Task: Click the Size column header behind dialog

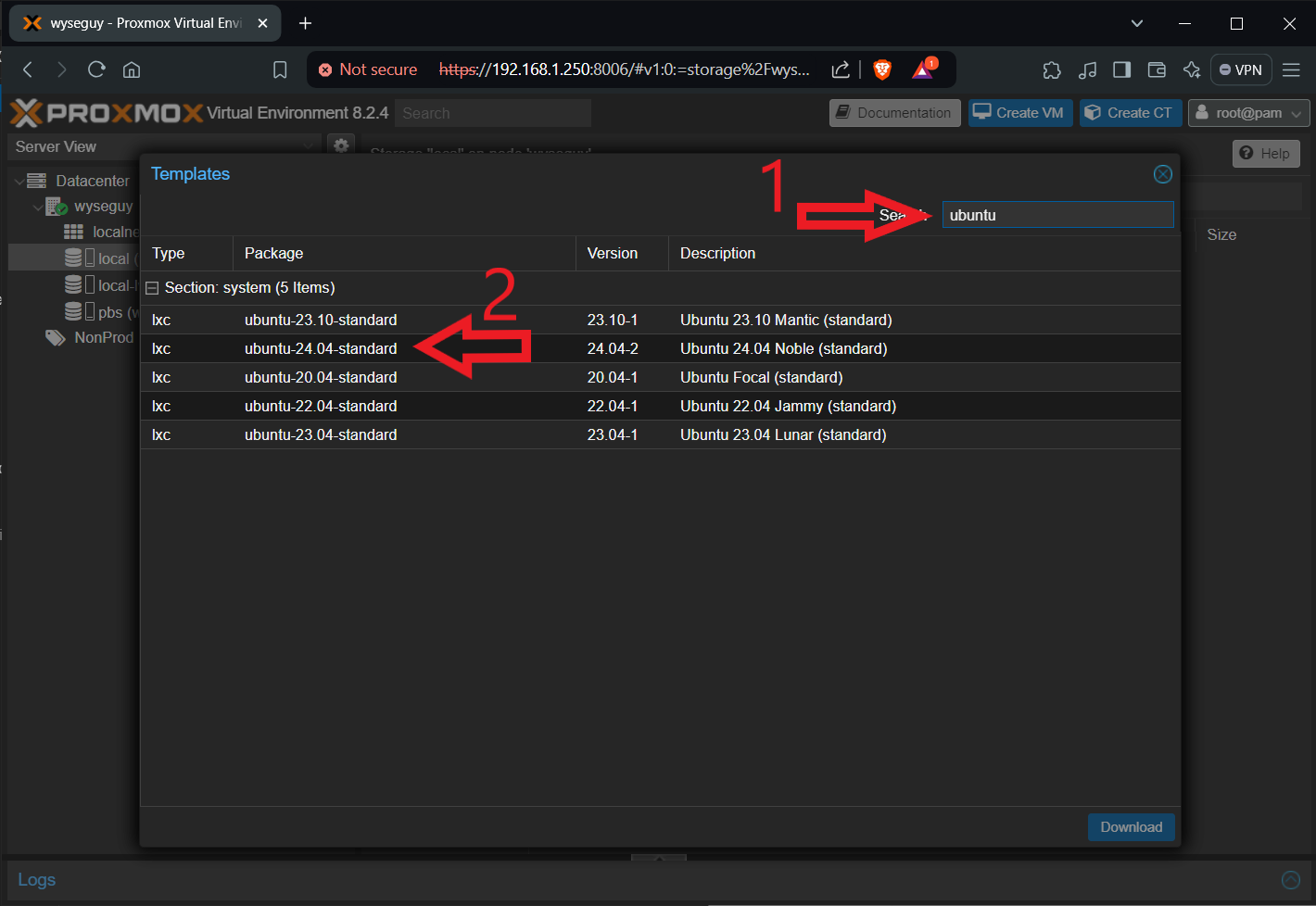Action: click(1221, 234)
